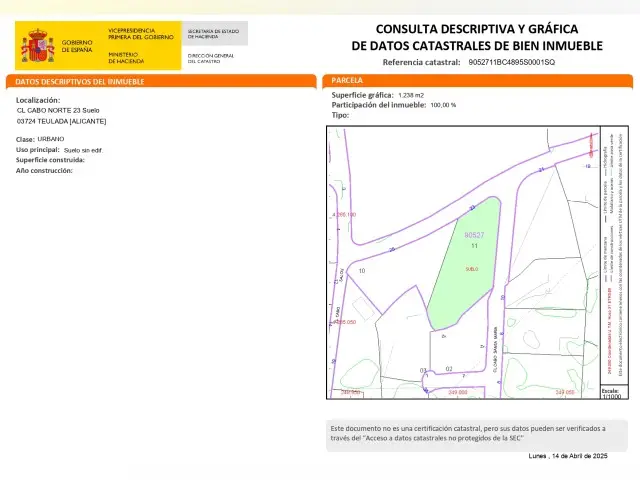640x480 pixels.
Task: Click the '1.238 m2' surface value
Action: tap(411, 95)
